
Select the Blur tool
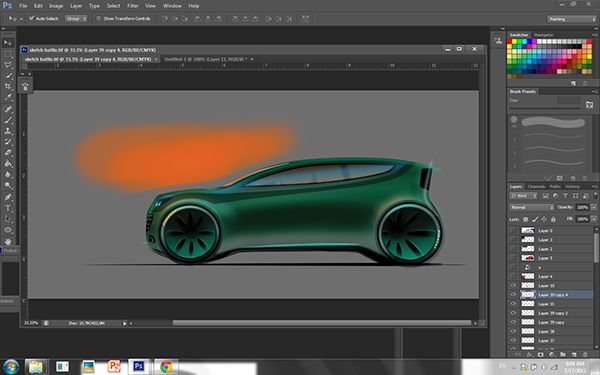click(x=8, y=174)
